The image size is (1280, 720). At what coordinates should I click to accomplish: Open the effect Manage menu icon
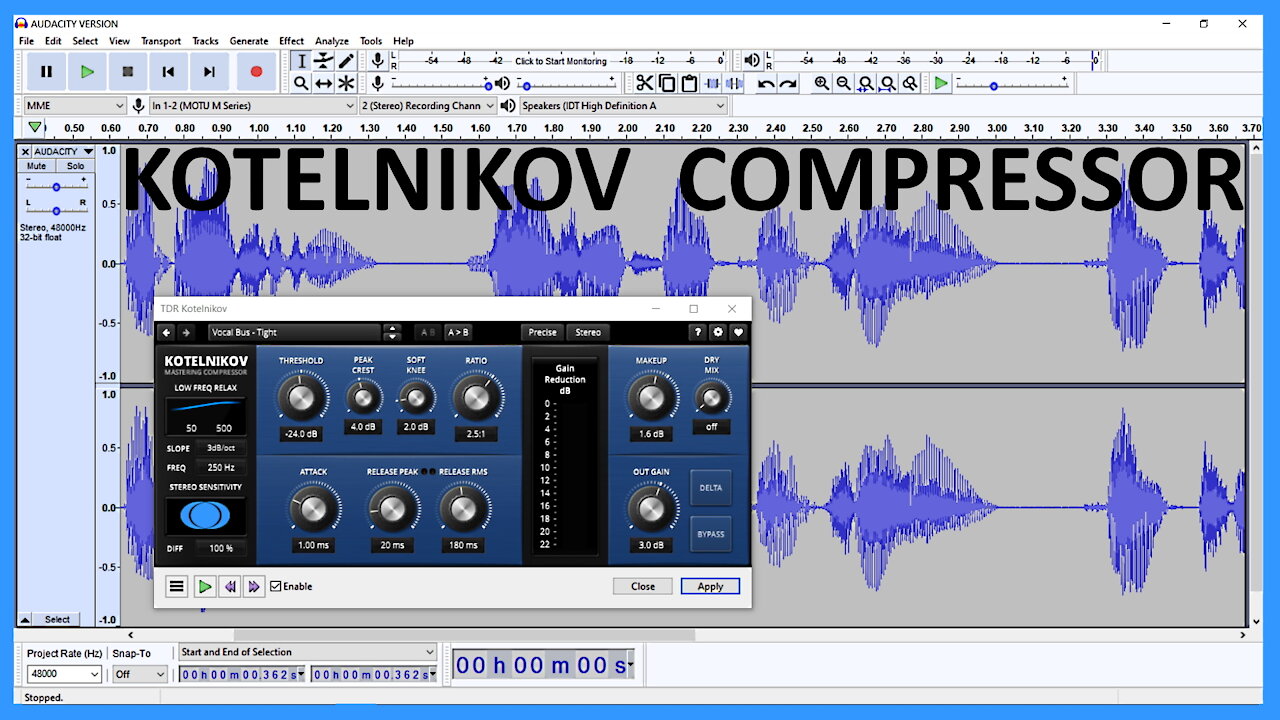pyautogui.click(x=177, y=587)
